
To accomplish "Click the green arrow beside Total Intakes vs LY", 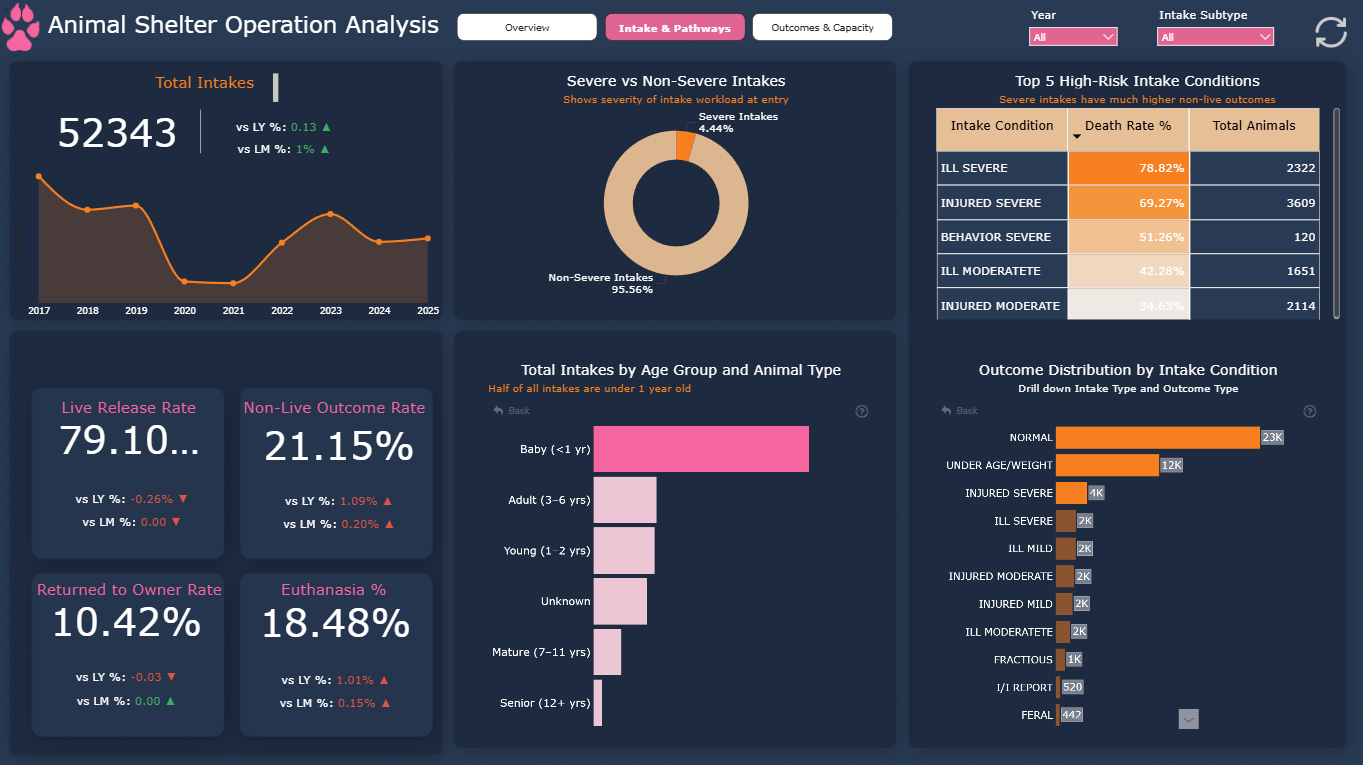I will point(326,127).
